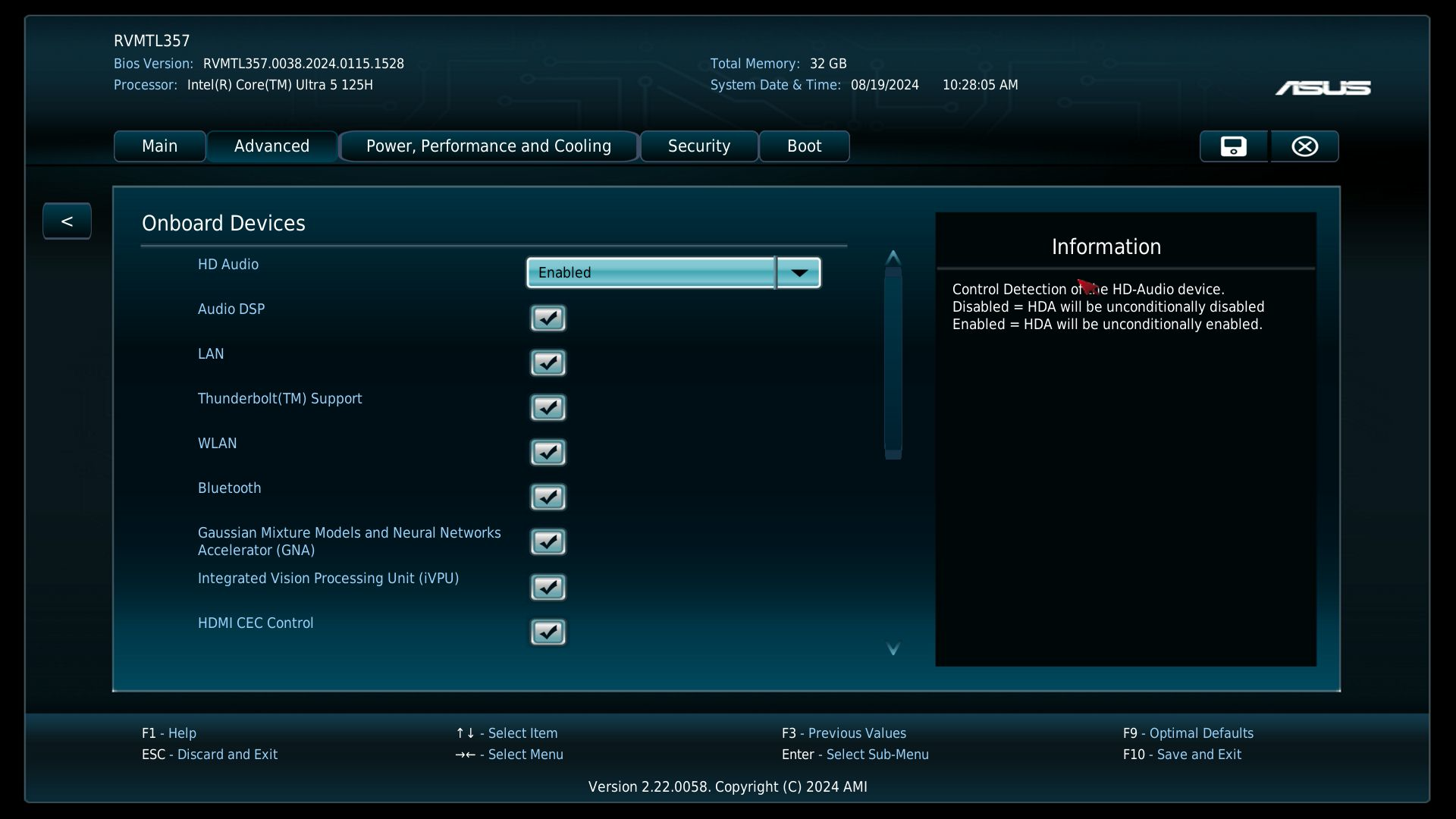1456x819 pixels.
Task: Click the vertical scrollbar thumb
Action: click(x=893, y=364)
